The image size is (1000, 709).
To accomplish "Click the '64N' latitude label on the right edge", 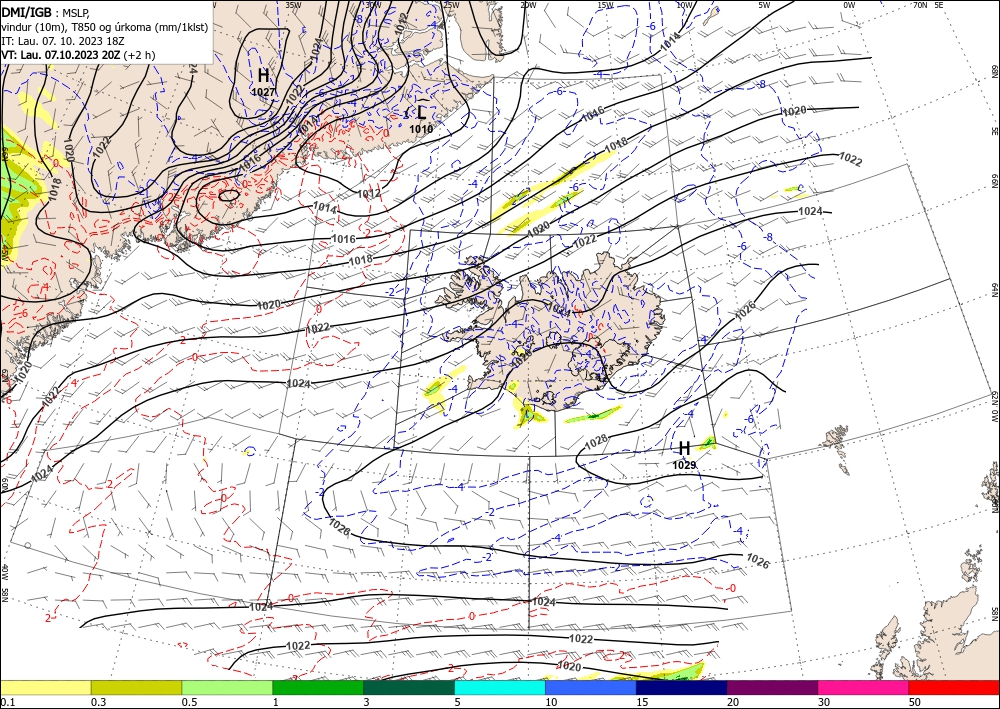I will click(995, 290).
